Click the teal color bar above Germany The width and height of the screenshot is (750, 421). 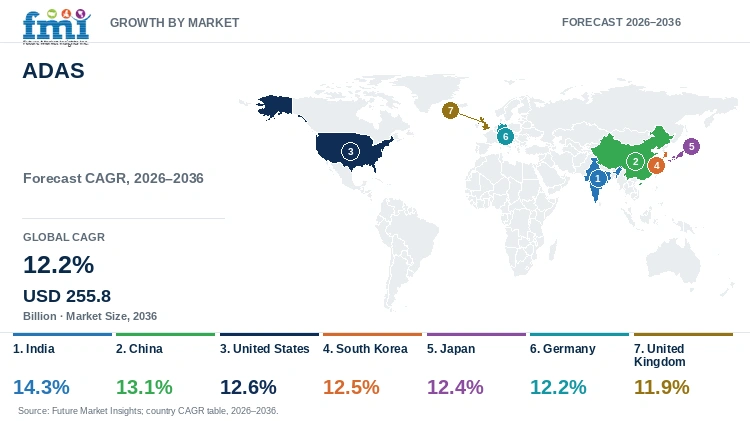[580, 334]
